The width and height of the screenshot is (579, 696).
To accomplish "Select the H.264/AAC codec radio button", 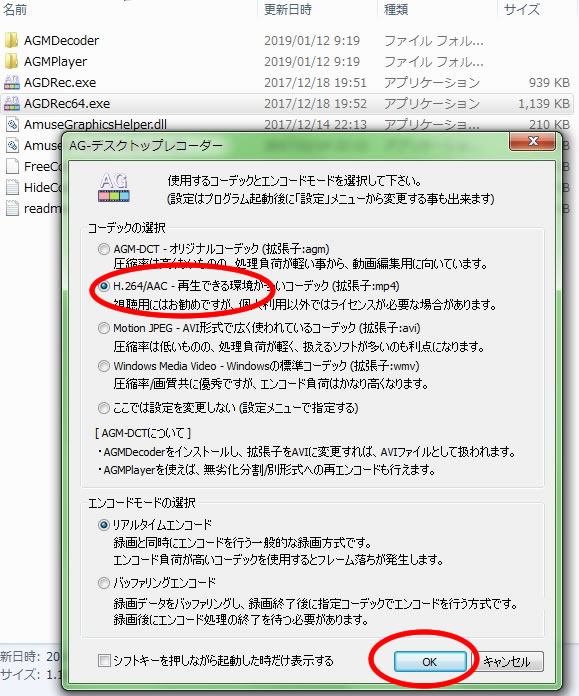I will pos(103,286).
